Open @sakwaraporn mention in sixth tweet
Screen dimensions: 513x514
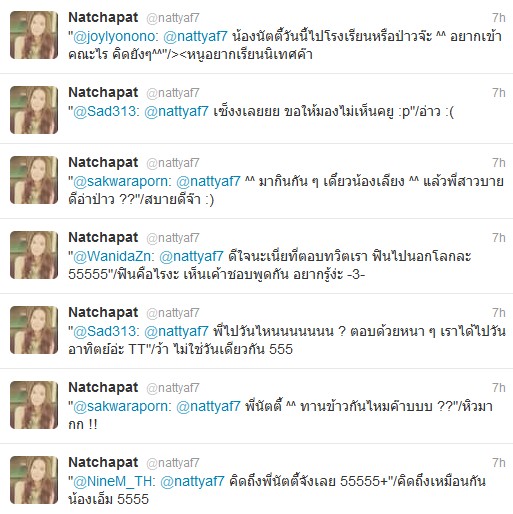coord(122,407)
